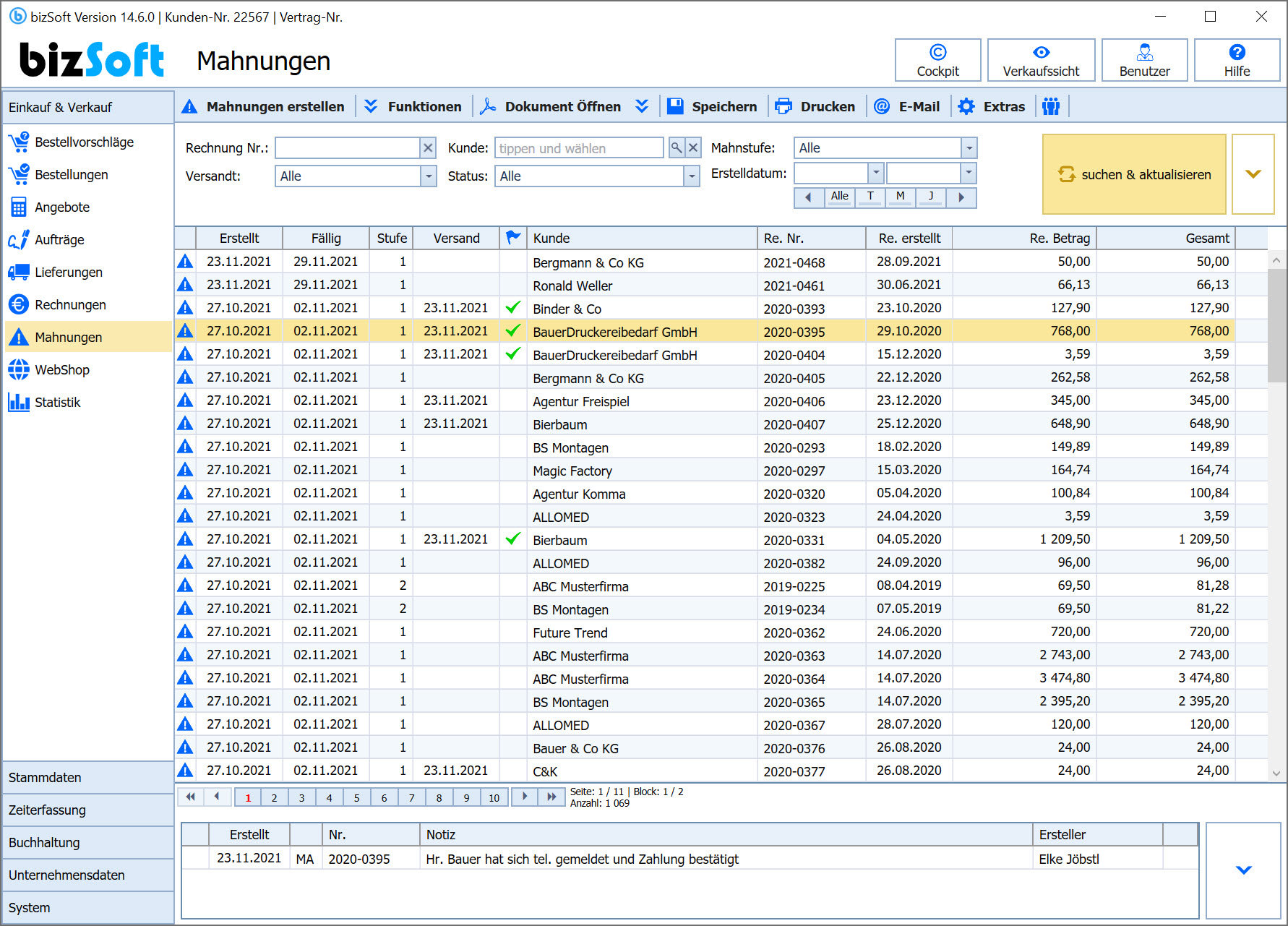
Task: Select note row 2020-0395
Action: [x=690, y=859]
